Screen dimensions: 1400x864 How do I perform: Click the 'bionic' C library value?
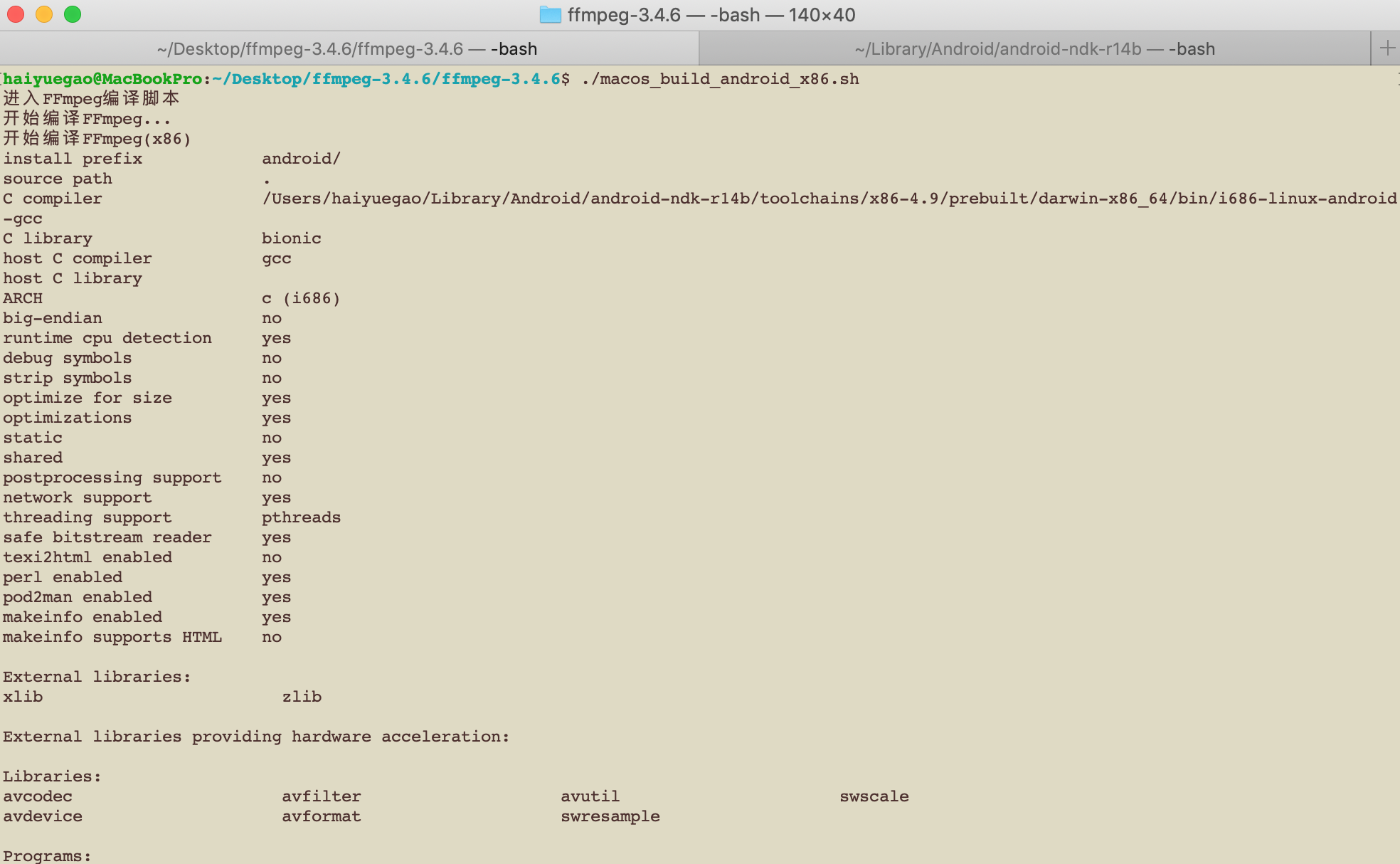tap(292, 238)
